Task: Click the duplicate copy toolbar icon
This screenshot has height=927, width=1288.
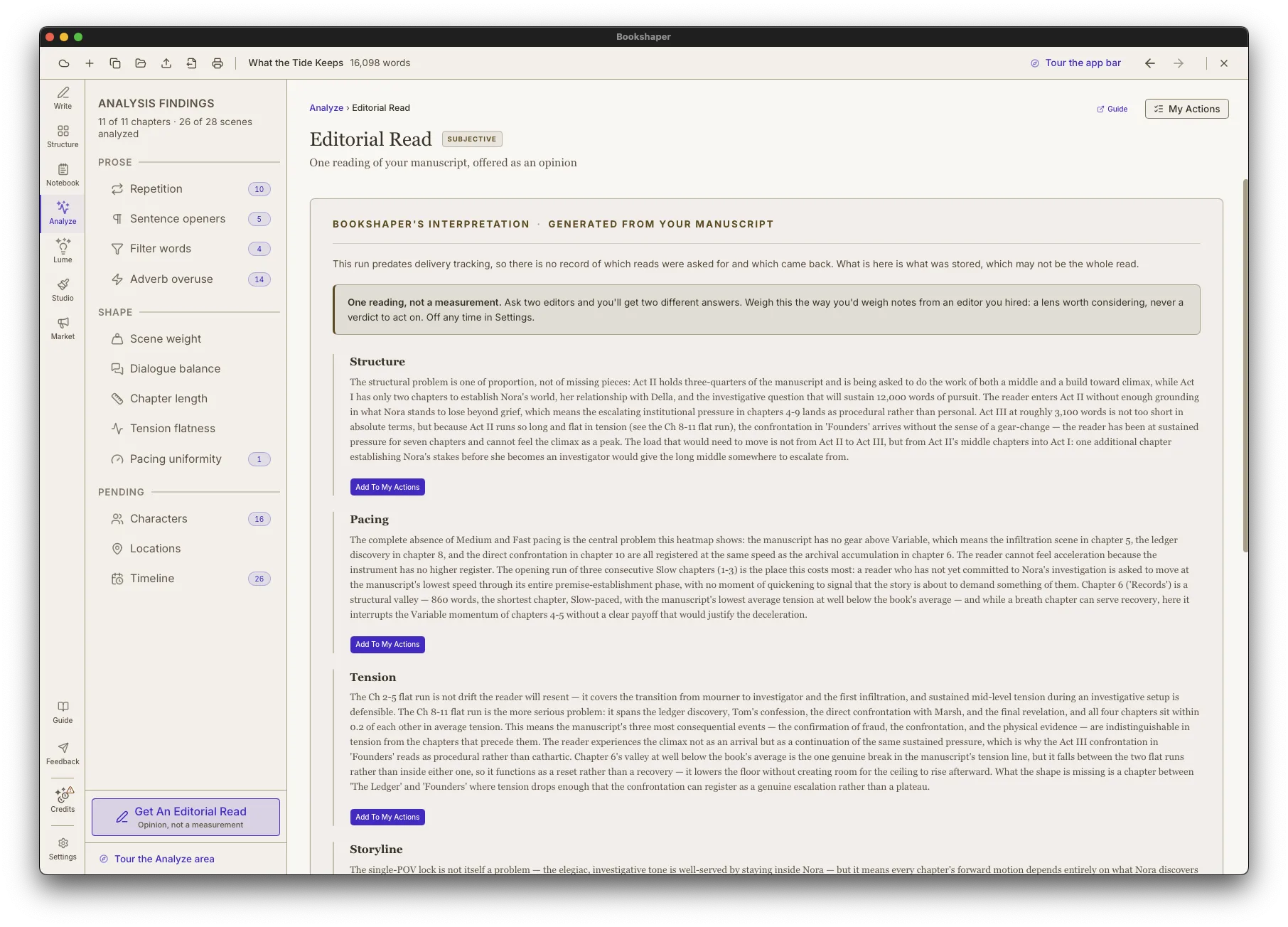Action: [115, 63]
